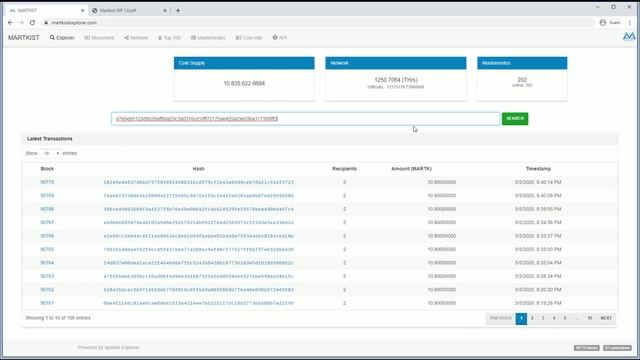
Task: Open block 90764 link
Action: click(x=47, y=263)
